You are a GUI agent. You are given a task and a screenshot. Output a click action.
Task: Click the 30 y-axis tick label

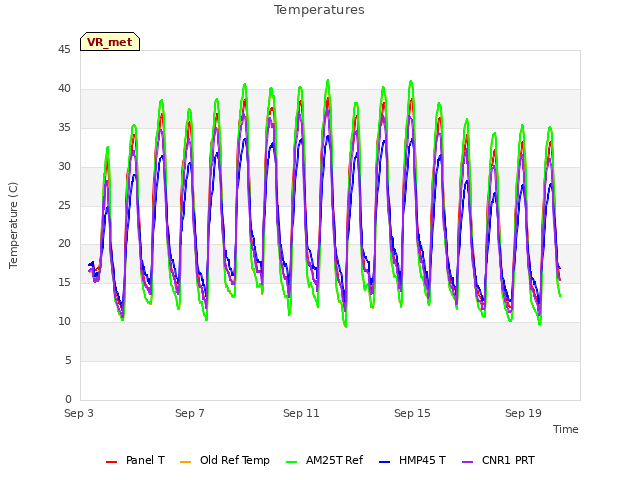tap(64, 167)
